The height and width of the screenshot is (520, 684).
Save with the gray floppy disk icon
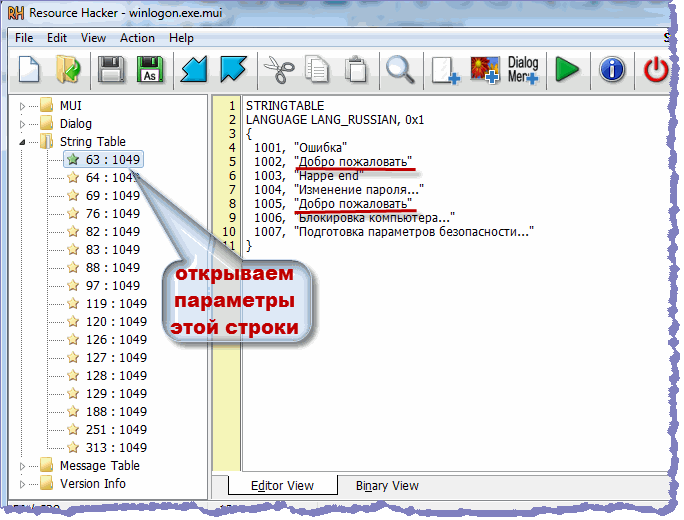click(111, 69)
